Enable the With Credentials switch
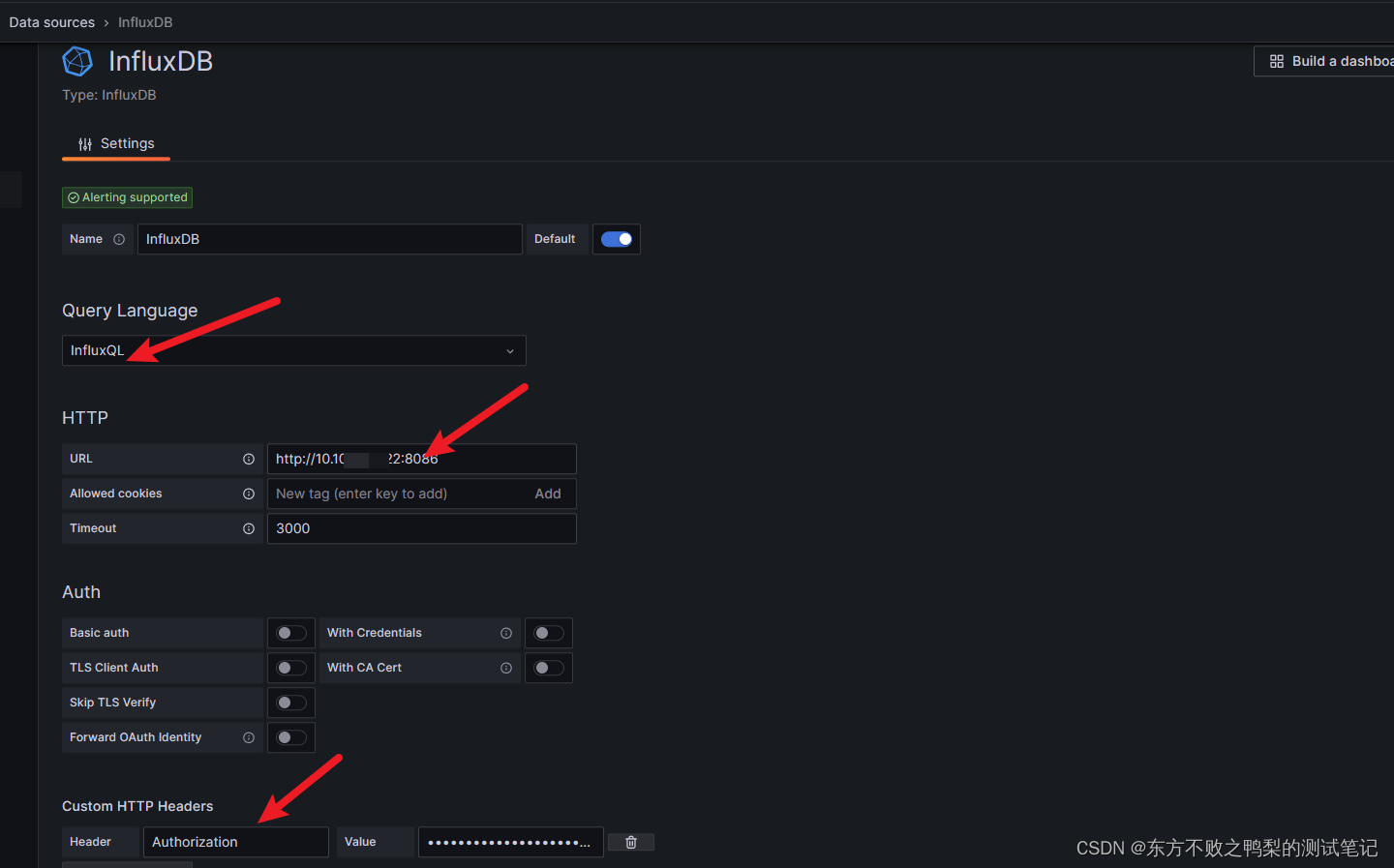The image size is (1394, 868). 549,633
